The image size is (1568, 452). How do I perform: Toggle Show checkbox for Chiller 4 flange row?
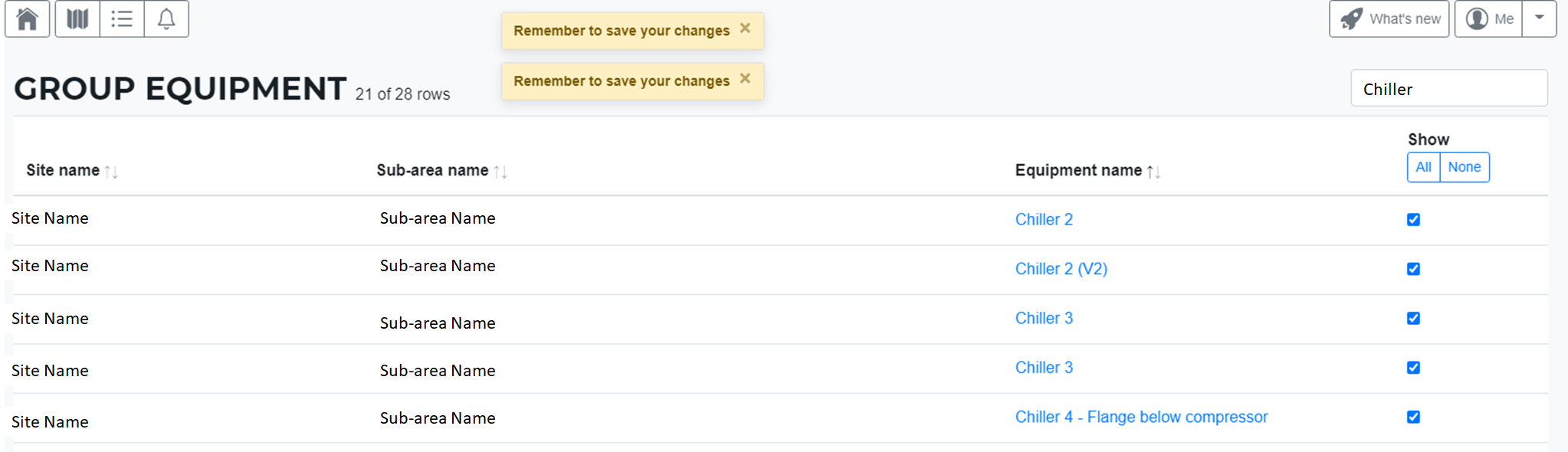[x=1413, y=417]
